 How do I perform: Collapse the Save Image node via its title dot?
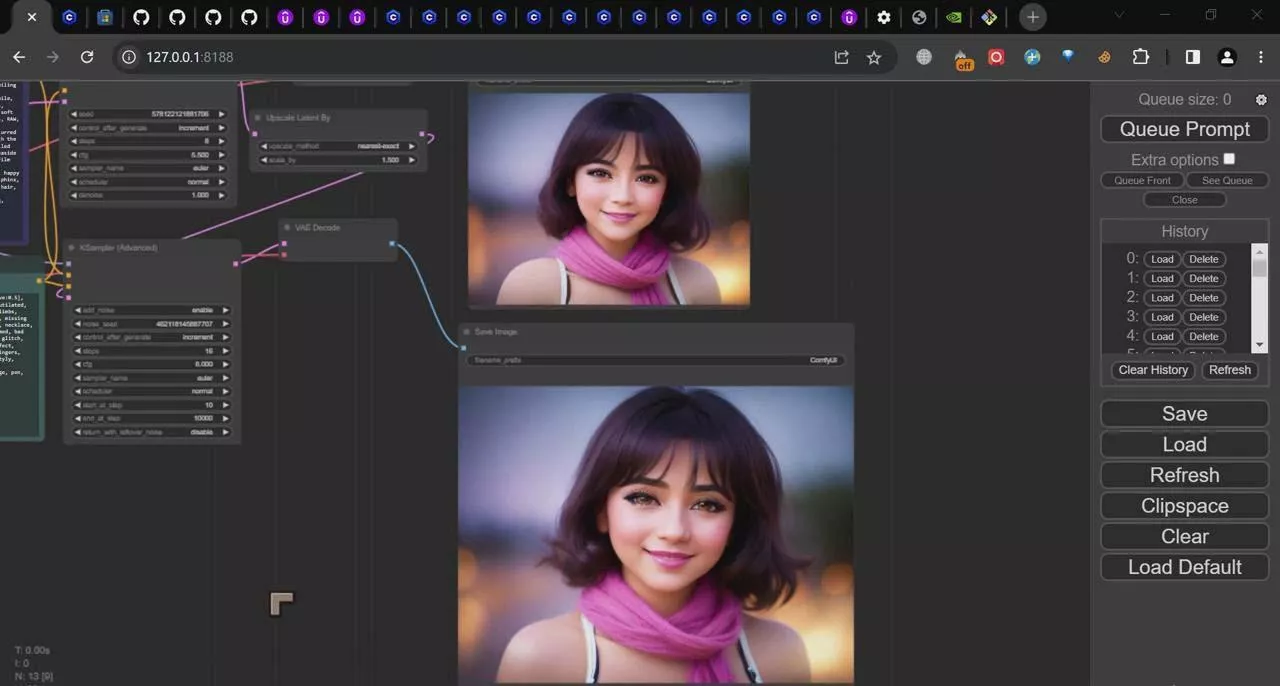467,331
